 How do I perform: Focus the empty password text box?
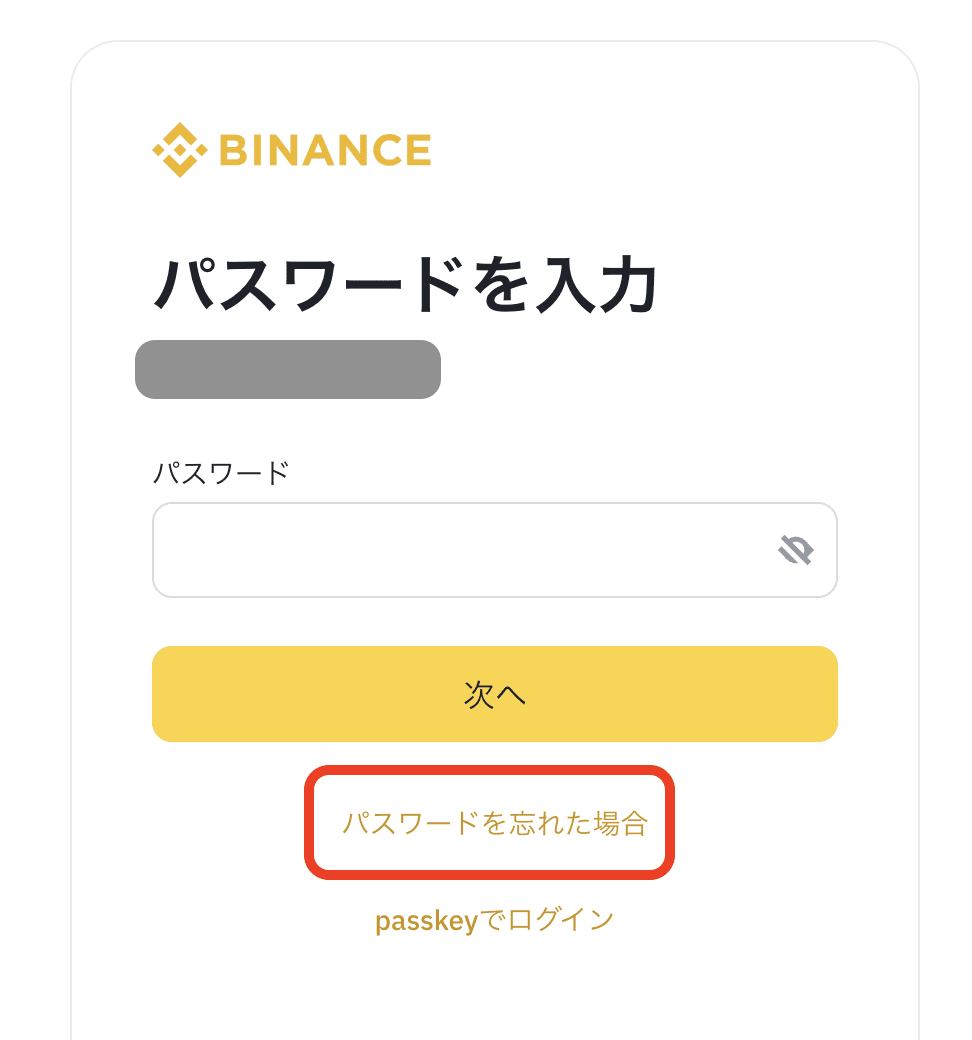pyautogui.click(x=494, y=550)
